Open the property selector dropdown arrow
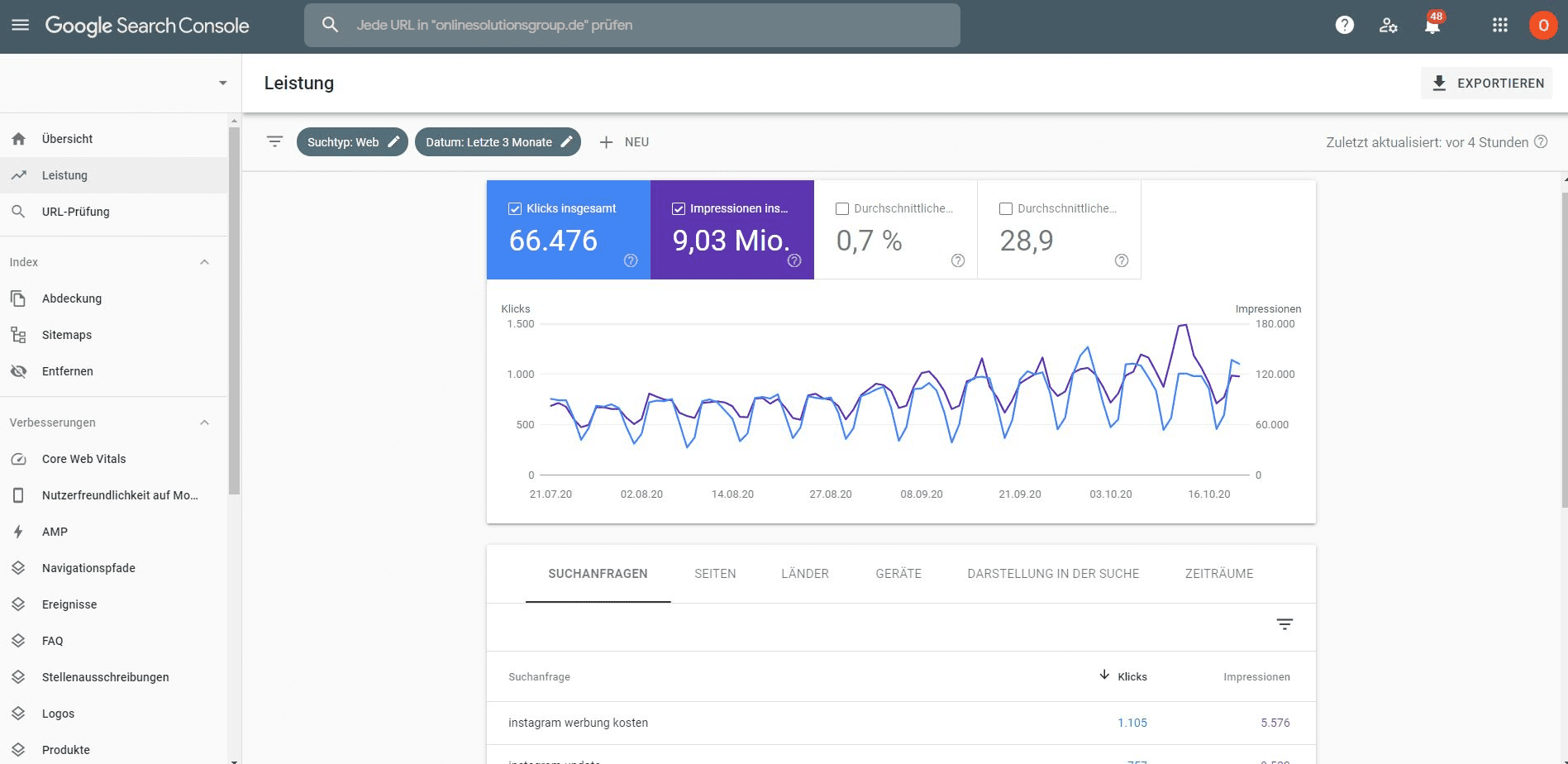The width and height of the screenshot is (1568, 764). [222, 83]
